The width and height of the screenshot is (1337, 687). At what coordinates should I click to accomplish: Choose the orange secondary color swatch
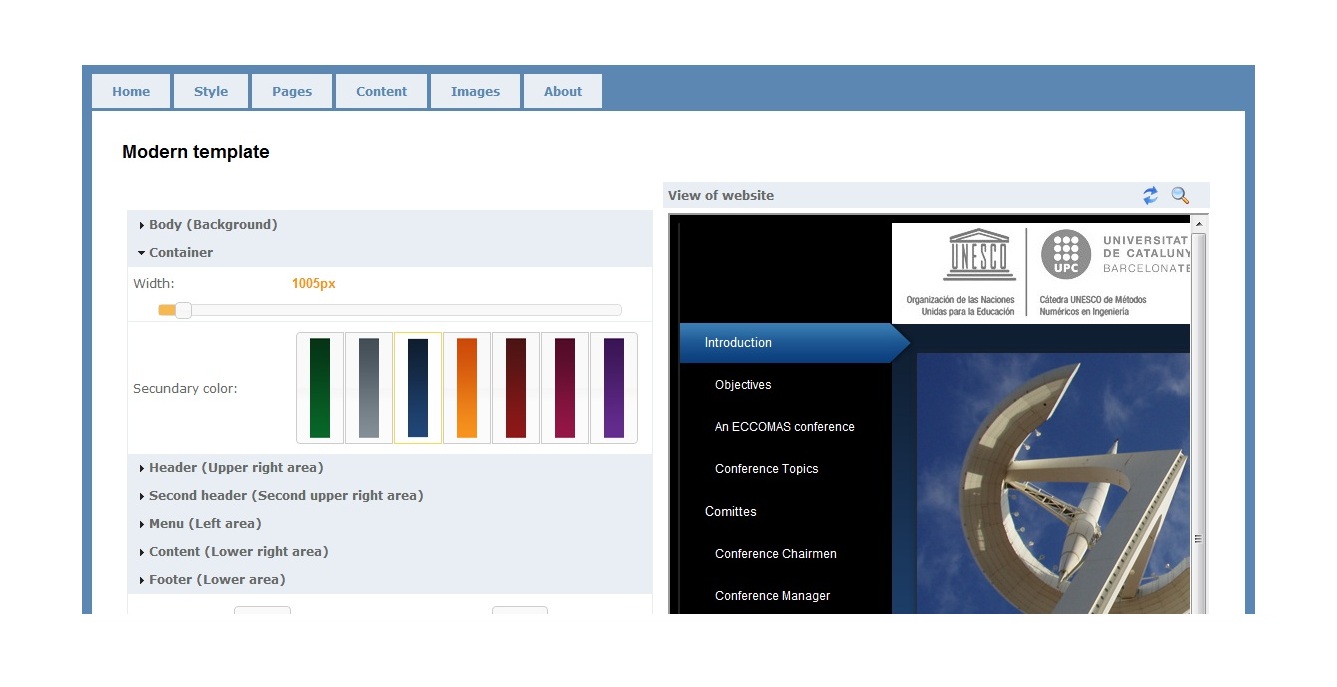tap(467, 388)
